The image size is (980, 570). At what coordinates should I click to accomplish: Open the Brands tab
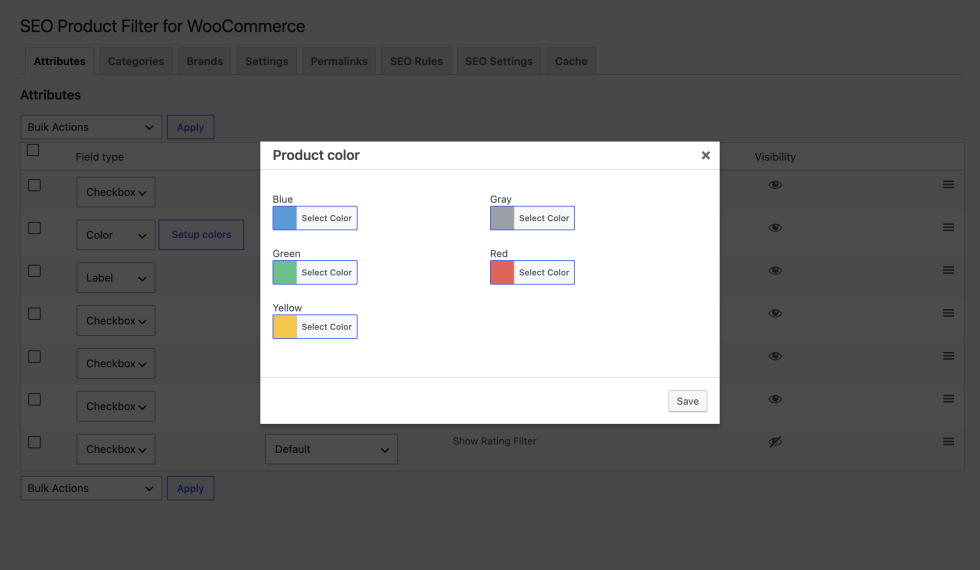pyautogui.click(x=204, y=61)
